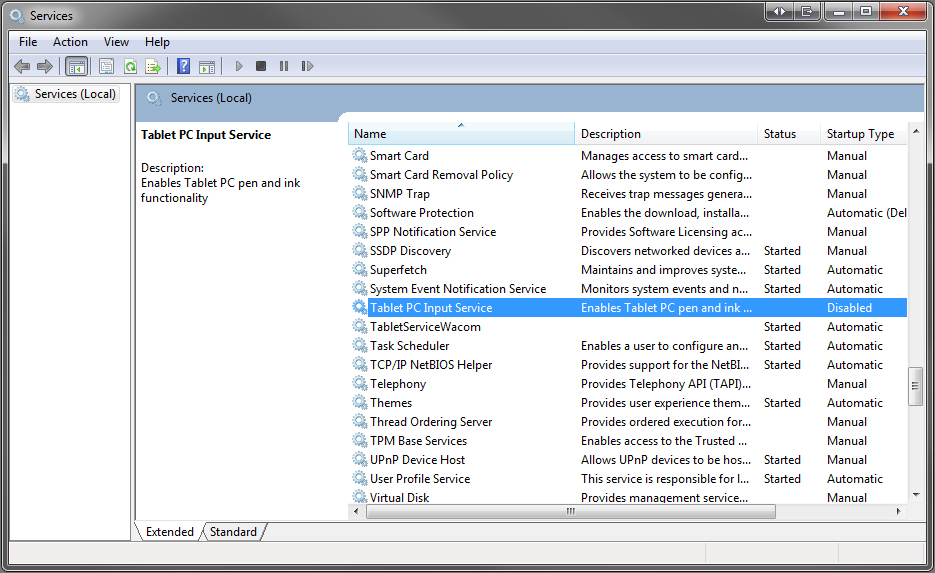Click the Show/Hide Console Tree toolbar icon

click(x=76, y=67)
